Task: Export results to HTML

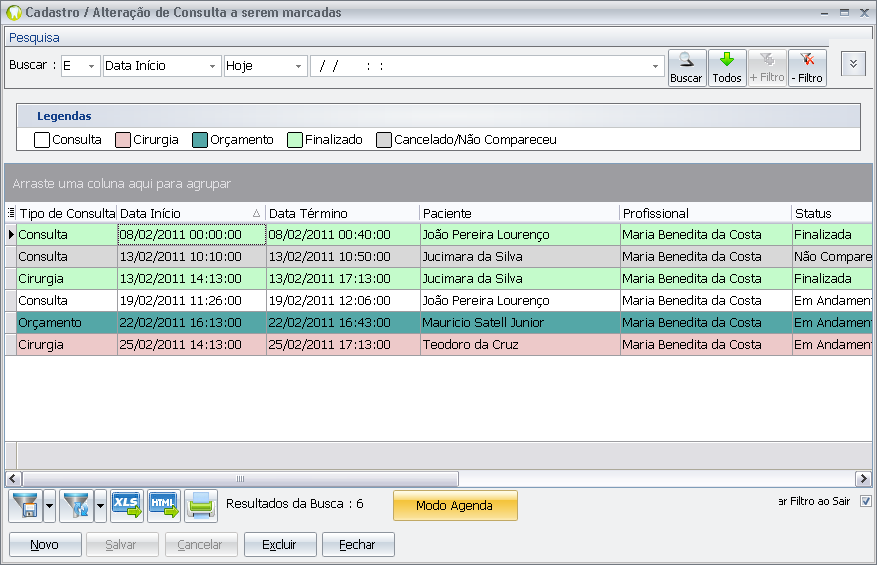Action: tap(164, 506)
